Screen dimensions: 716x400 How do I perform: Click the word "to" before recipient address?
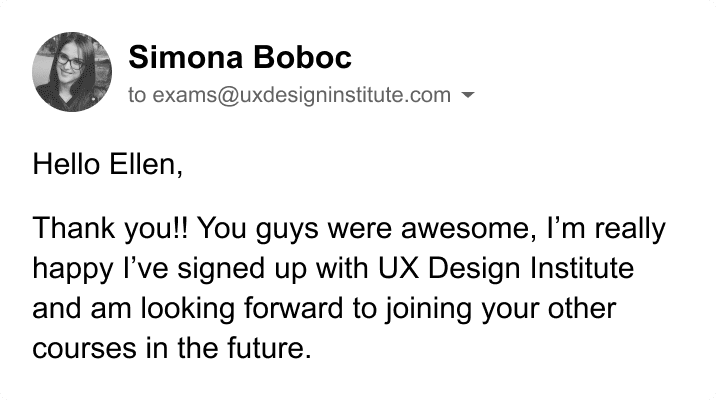coord(137,96)
